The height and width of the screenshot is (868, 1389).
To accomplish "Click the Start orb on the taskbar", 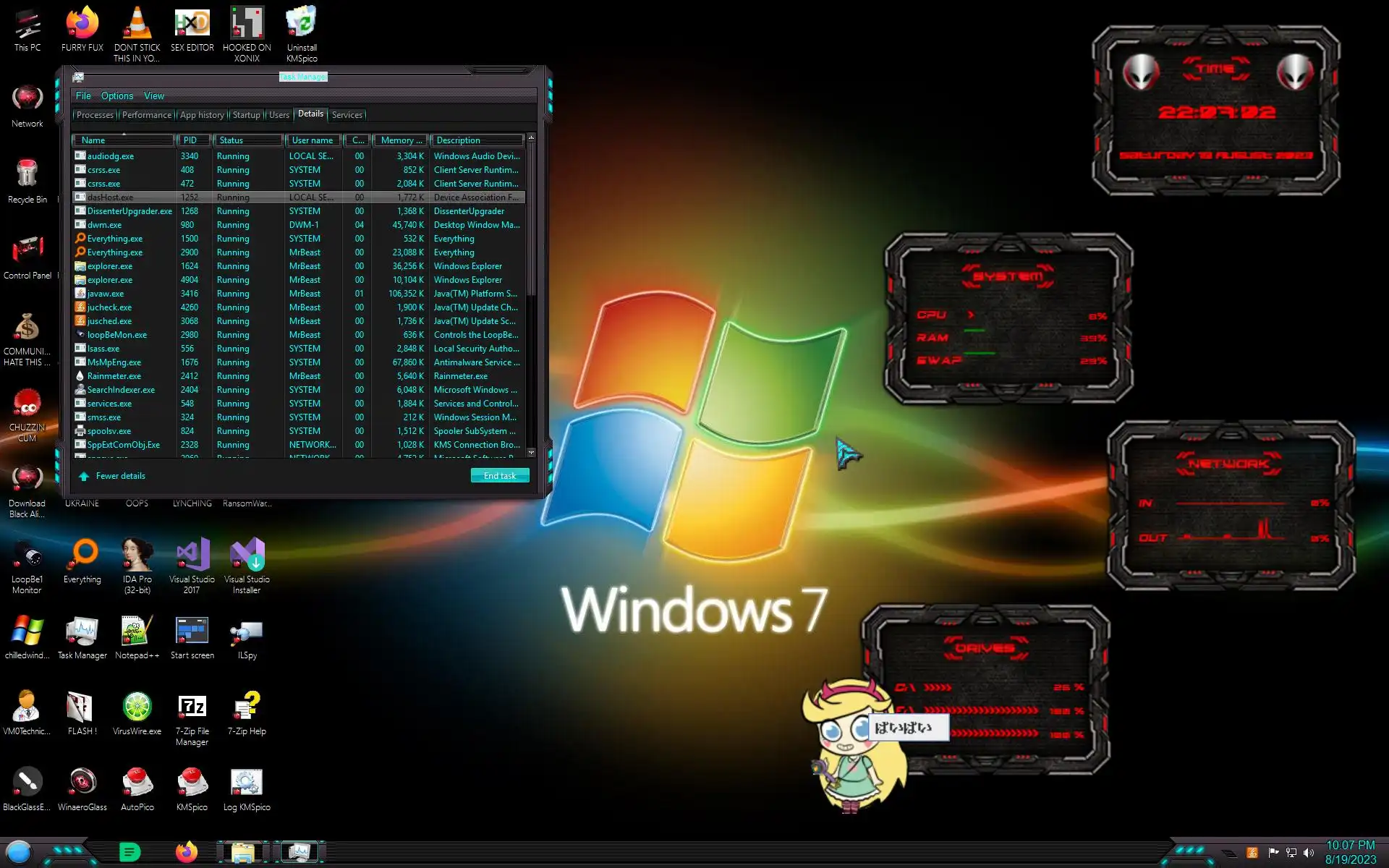I will tap(19, 852).
